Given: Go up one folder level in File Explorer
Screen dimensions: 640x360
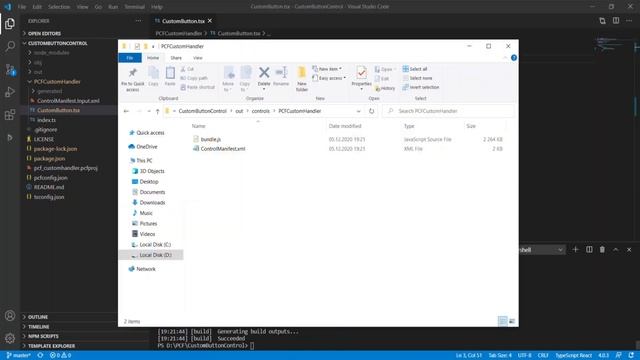Looking at the screenshot, I should (x=158, y=111).
